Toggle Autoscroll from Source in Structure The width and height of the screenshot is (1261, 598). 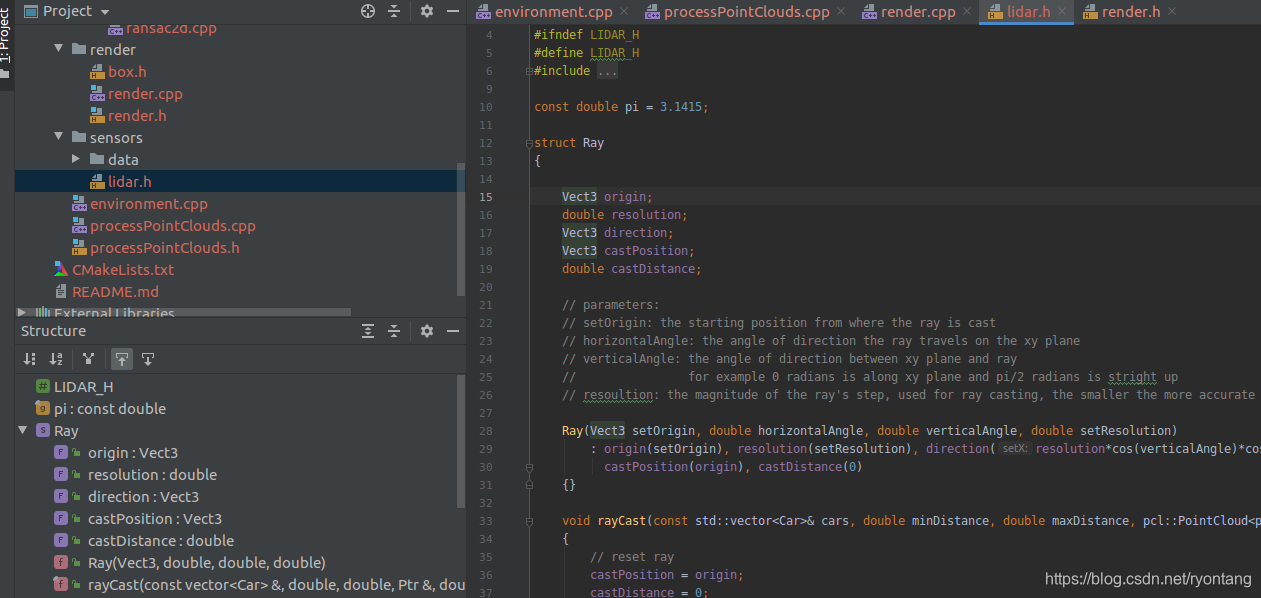point(148,358)
